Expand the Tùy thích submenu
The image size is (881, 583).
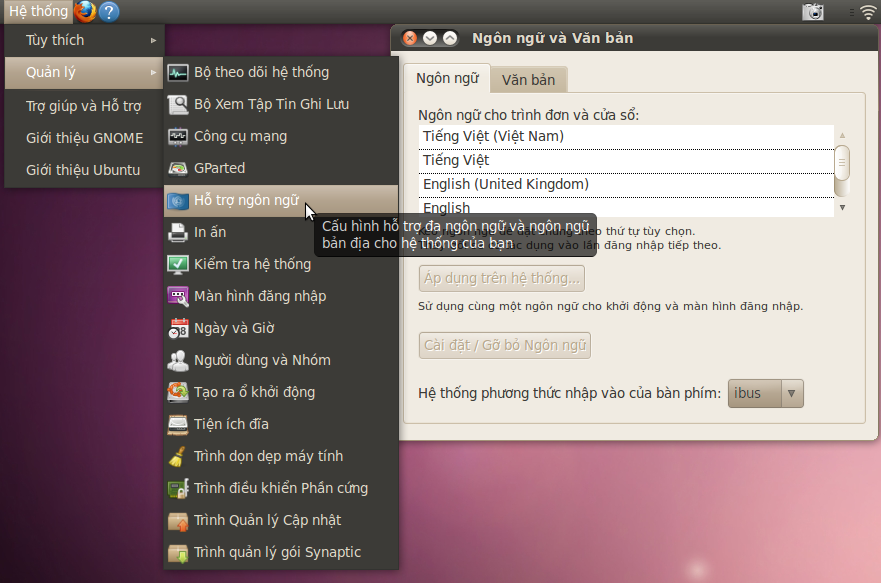84,40
